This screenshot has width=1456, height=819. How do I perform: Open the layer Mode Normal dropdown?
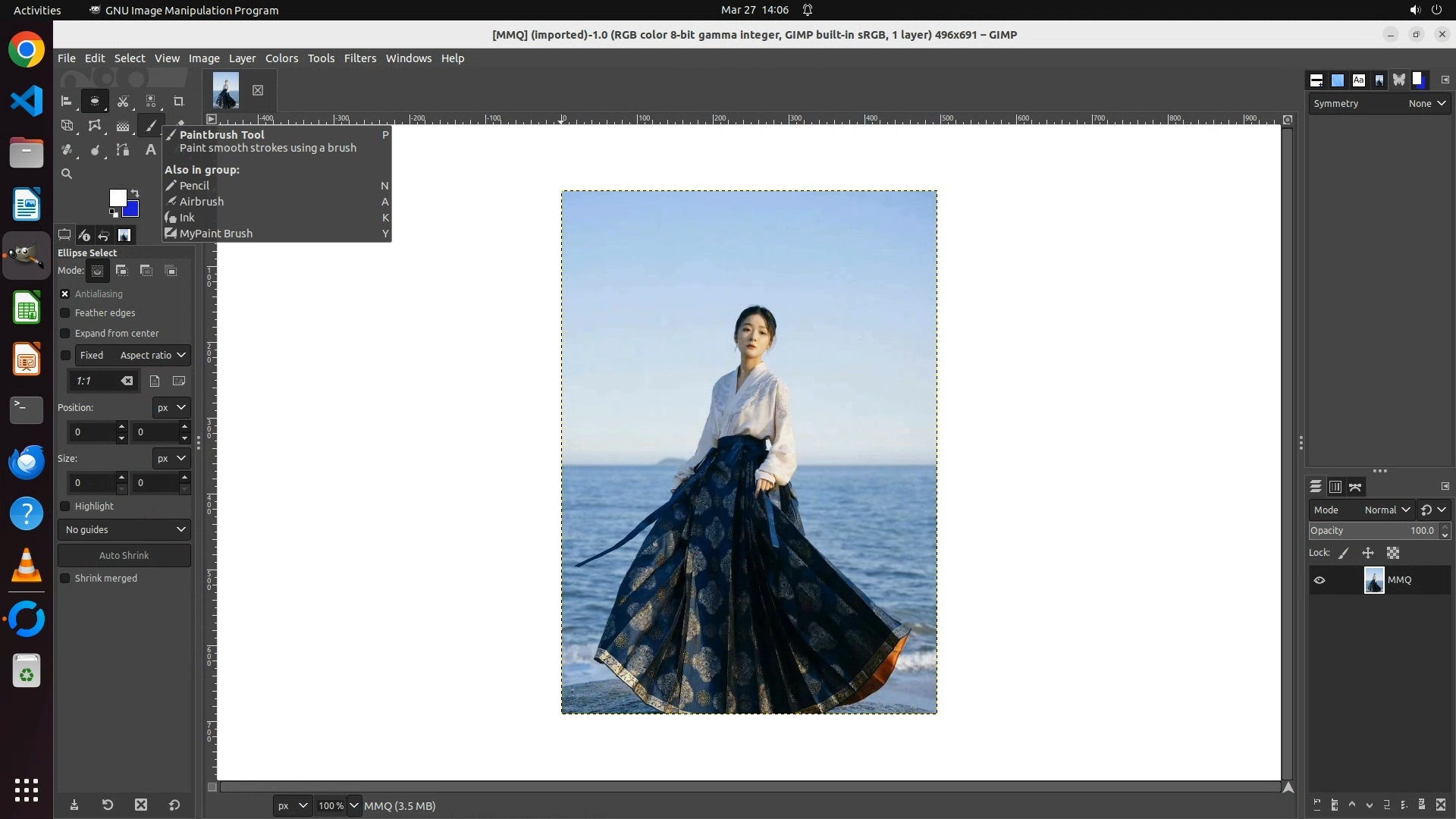pyautogui.click(x=1386, y=510)
